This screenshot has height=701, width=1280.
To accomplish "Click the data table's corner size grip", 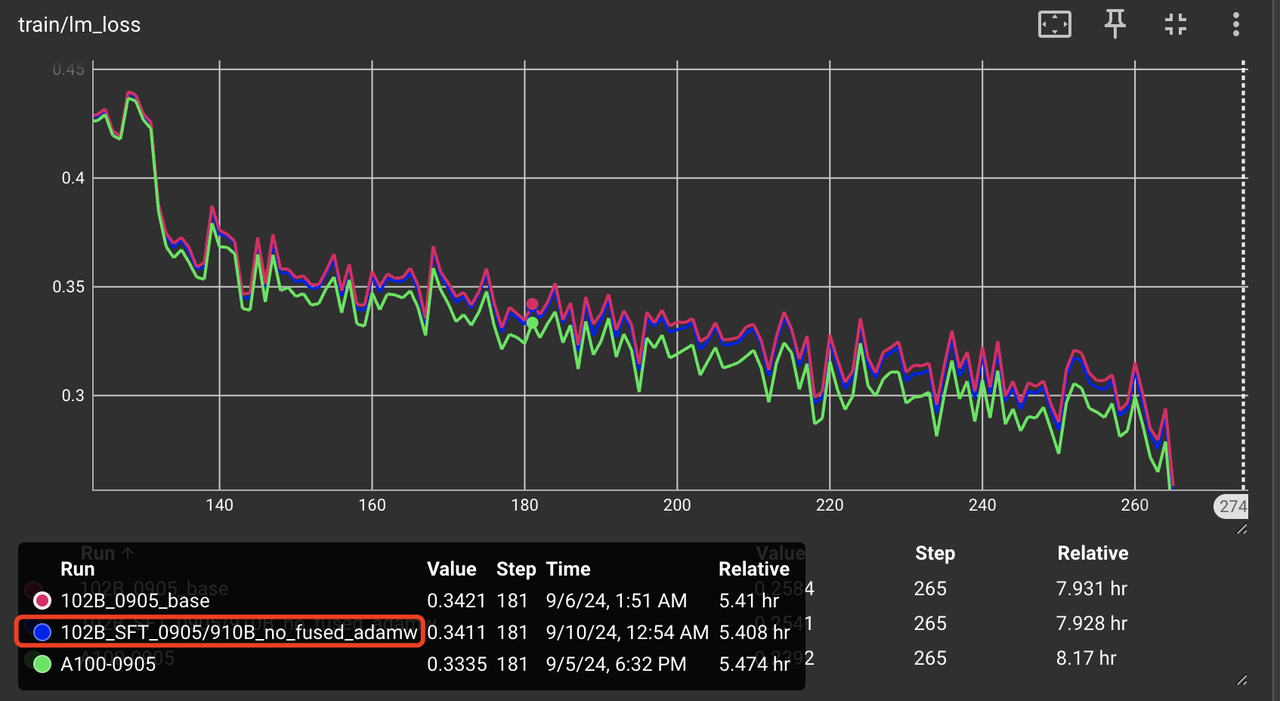I will (x=1241, y=680).
